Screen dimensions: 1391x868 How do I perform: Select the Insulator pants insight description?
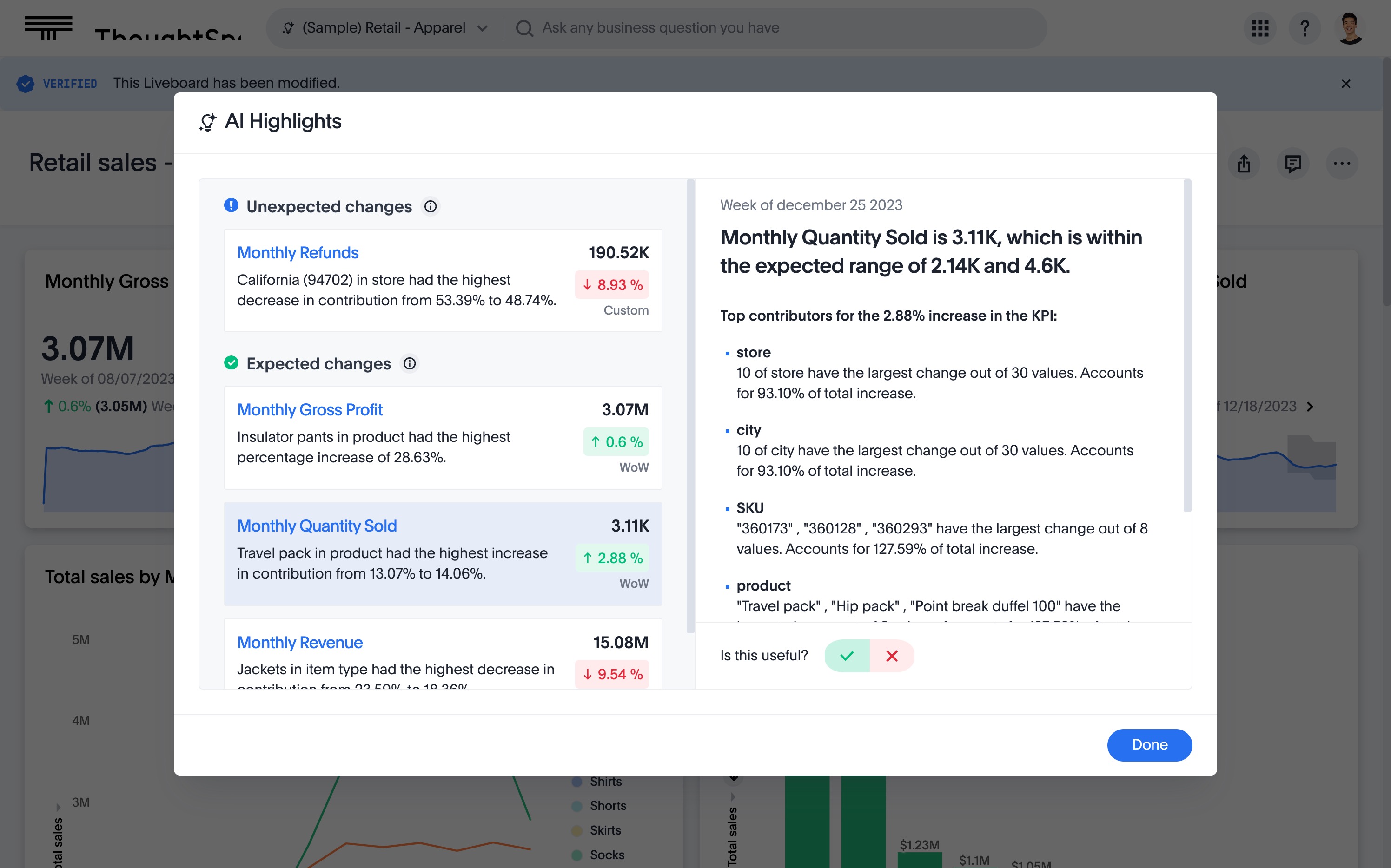(373, 447)
